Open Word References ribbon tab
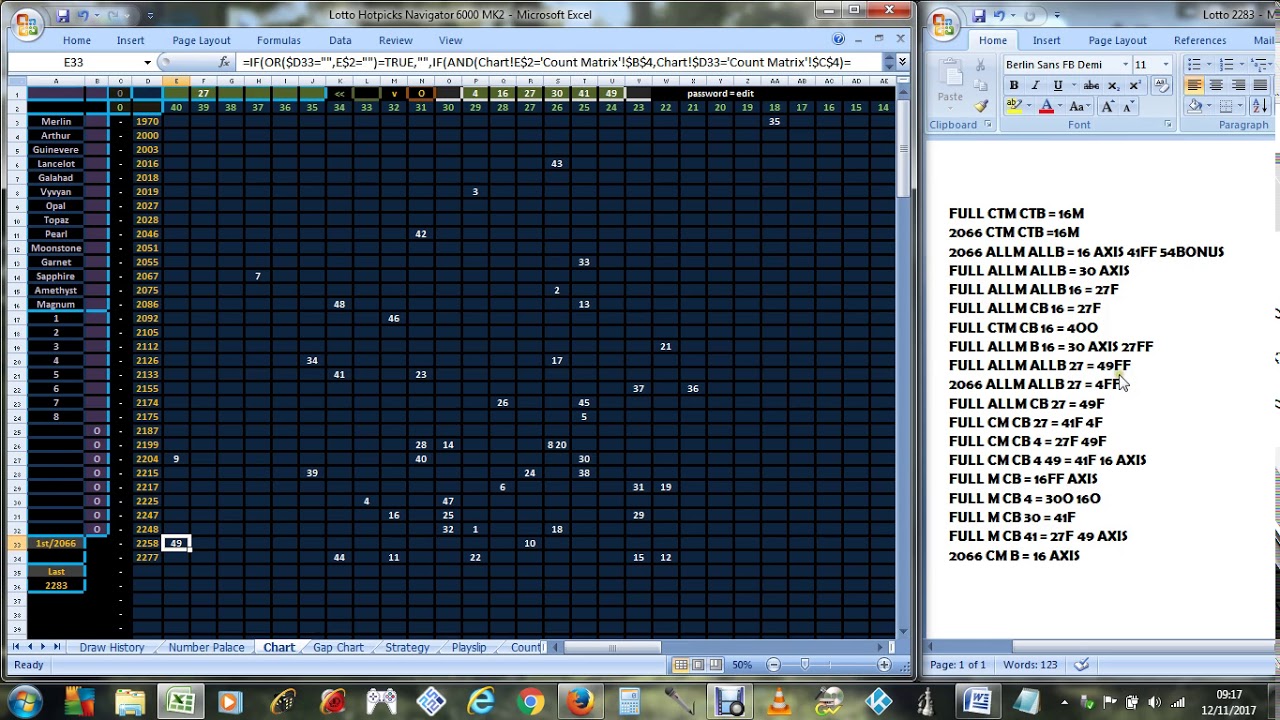This screenshot has width=1280, height=720. pyautogui.click(x=1199, y=40)
